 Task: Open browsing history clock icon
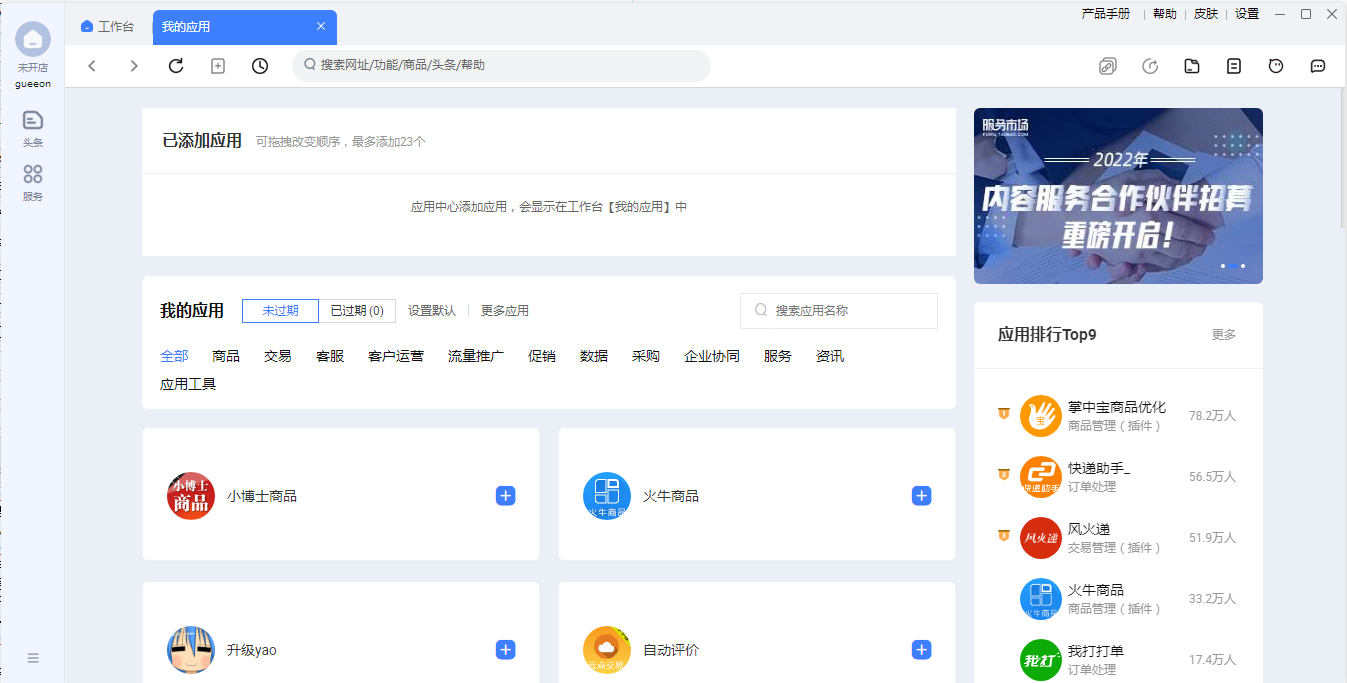coord(260,66)
